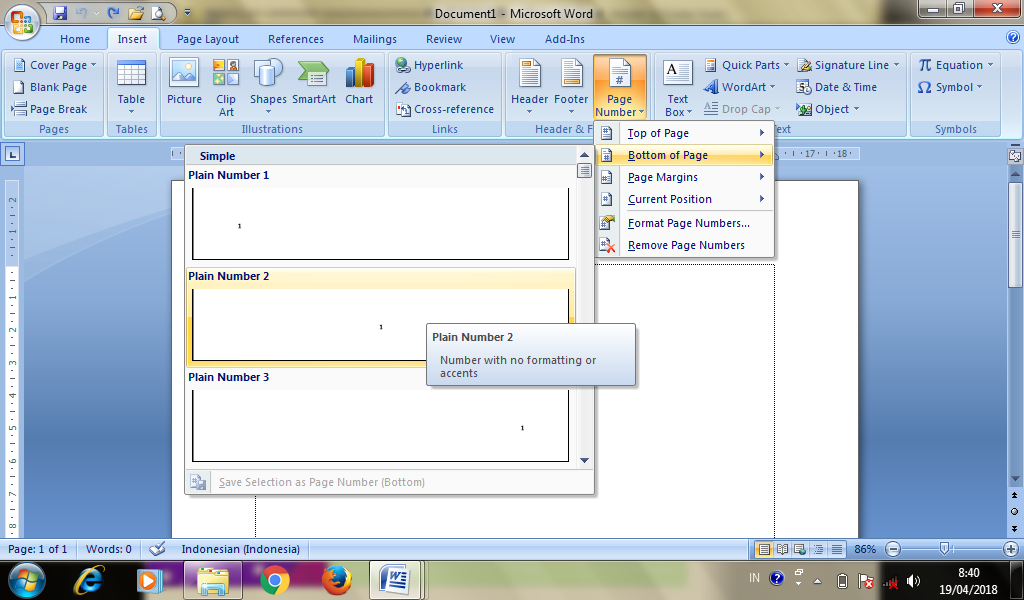The width and height of the screenshot is (1024, 600).
Task: Insert an Equation
Action: 955,65
